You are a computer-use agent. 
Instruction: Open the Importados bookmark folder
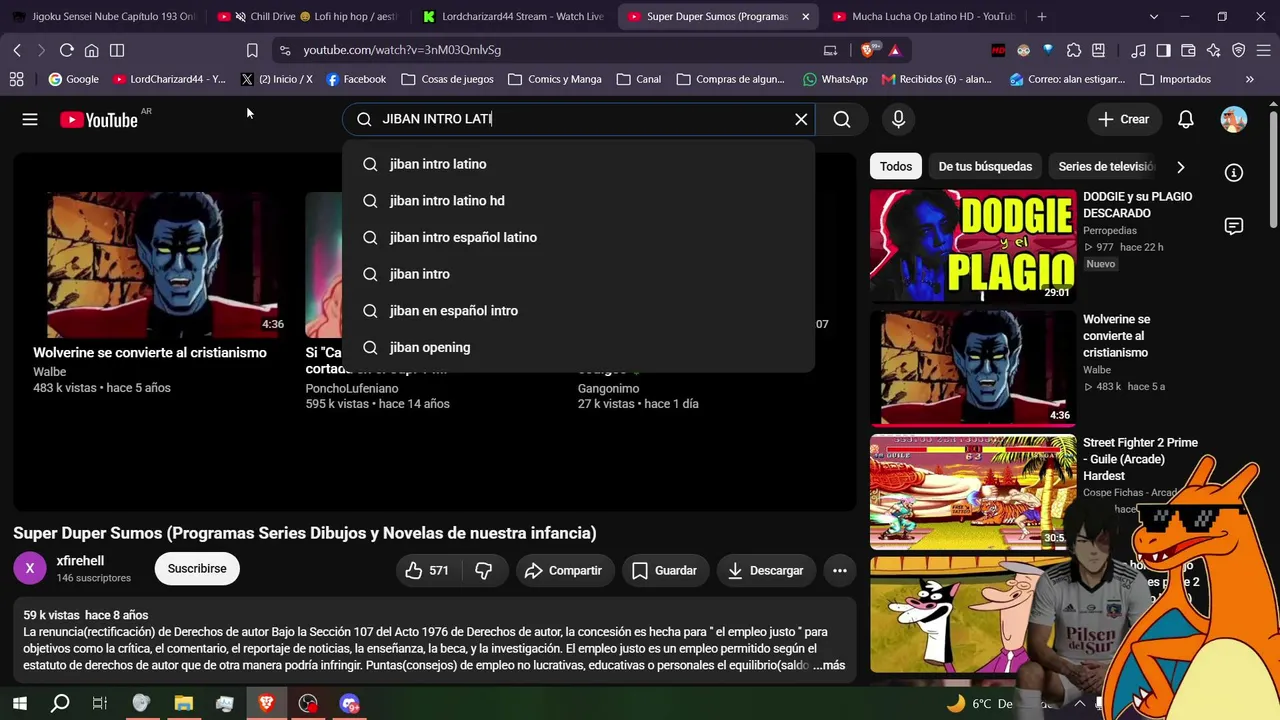point(1175,79)
